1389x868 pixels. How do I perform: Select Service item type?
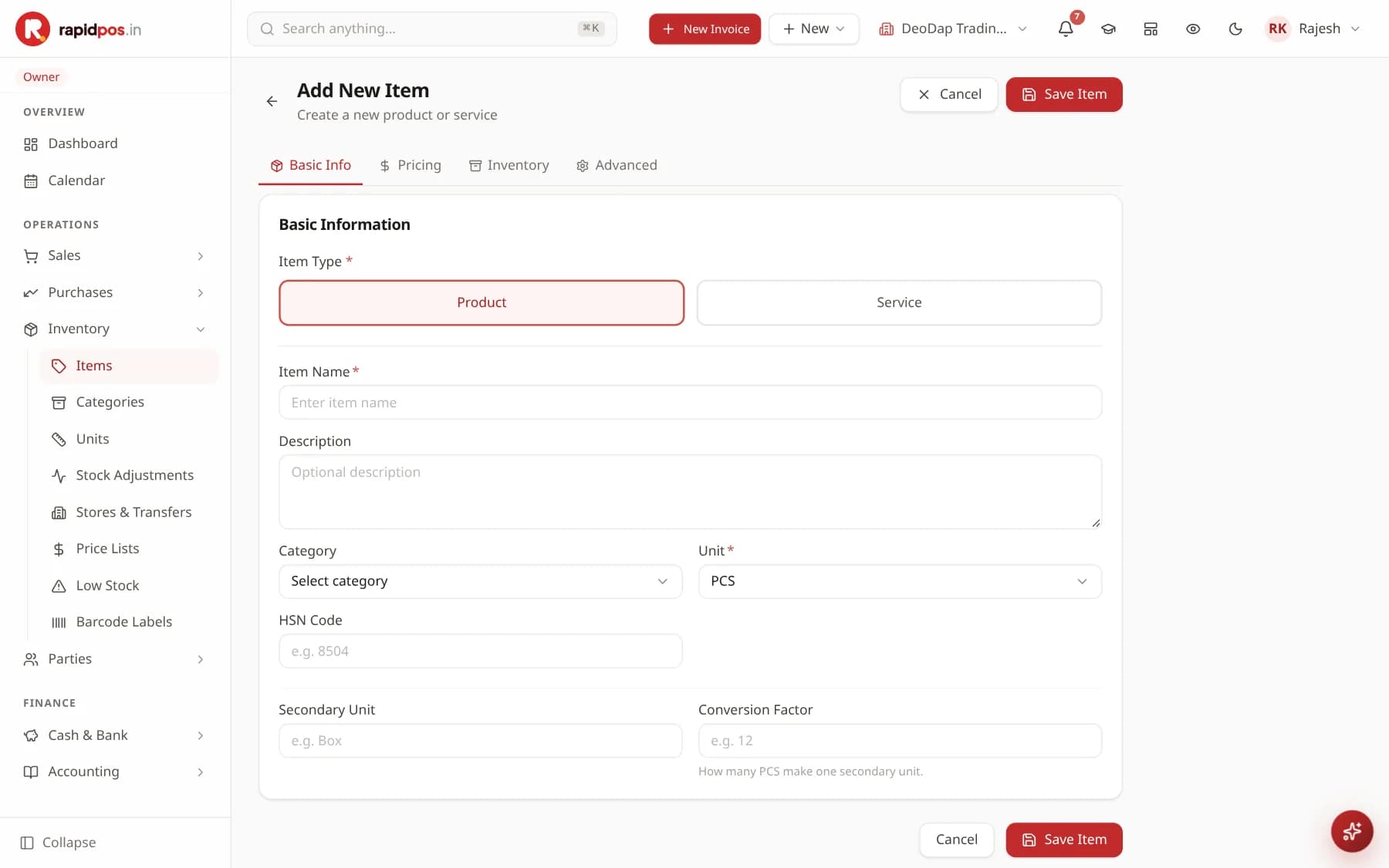(x=899, y=302)
